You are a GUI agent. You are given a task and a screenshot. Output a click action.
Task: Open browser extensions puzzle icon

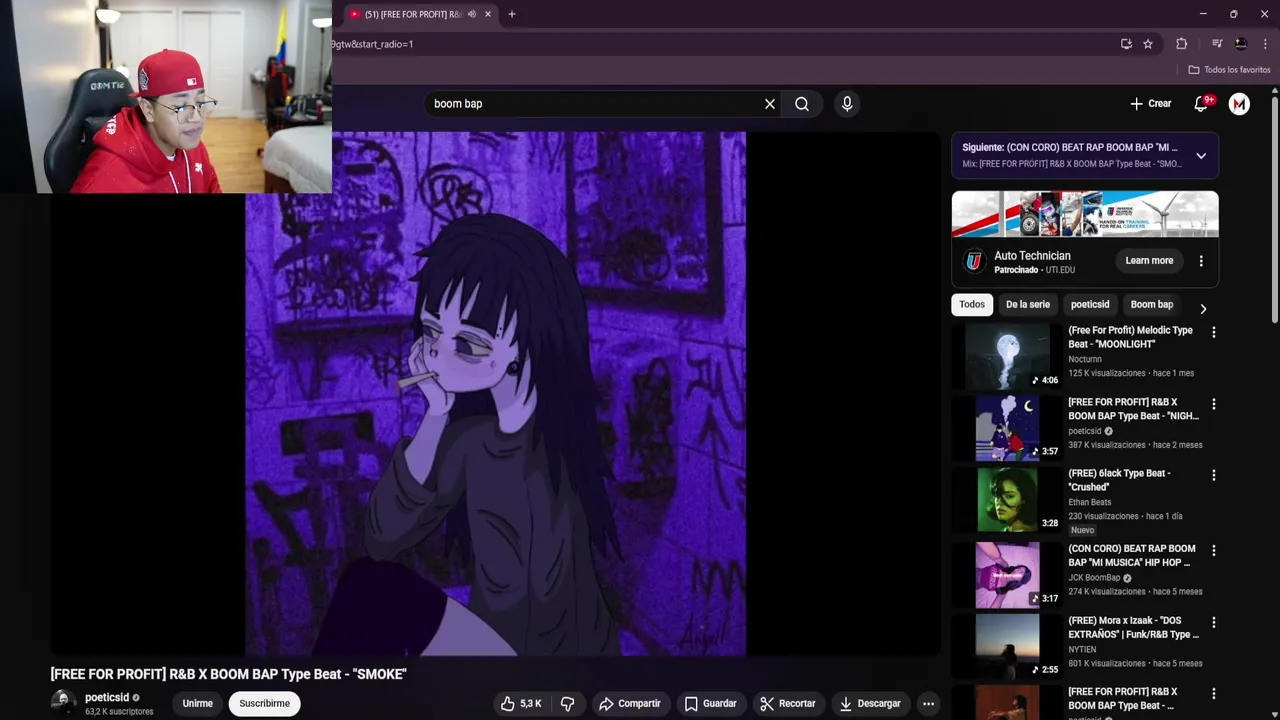(x=1182, y=44)
